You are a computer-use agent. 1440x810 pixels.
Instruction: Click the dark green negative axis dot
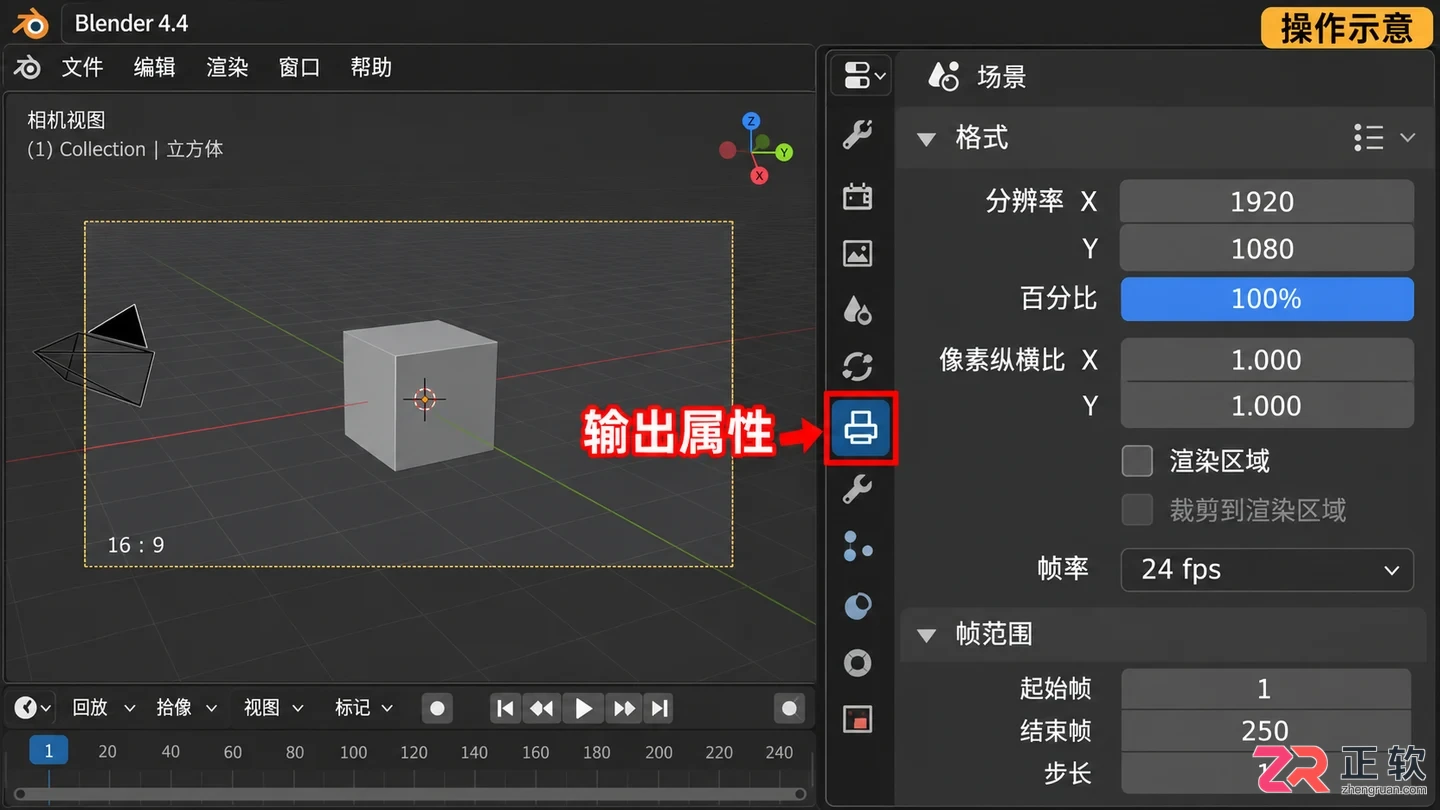pyautogui.click(x=763, y=141)
